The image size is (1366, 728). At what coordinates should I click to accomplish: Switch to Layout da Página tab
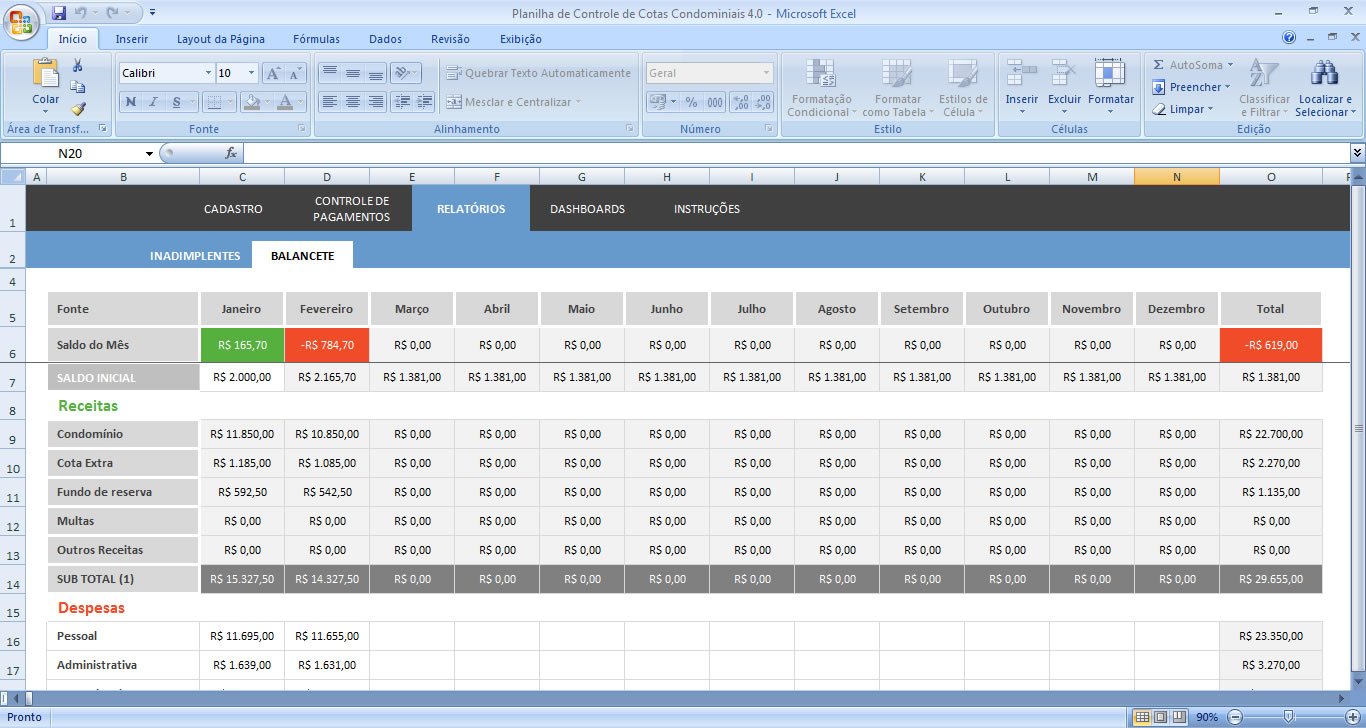coord(221,39)
